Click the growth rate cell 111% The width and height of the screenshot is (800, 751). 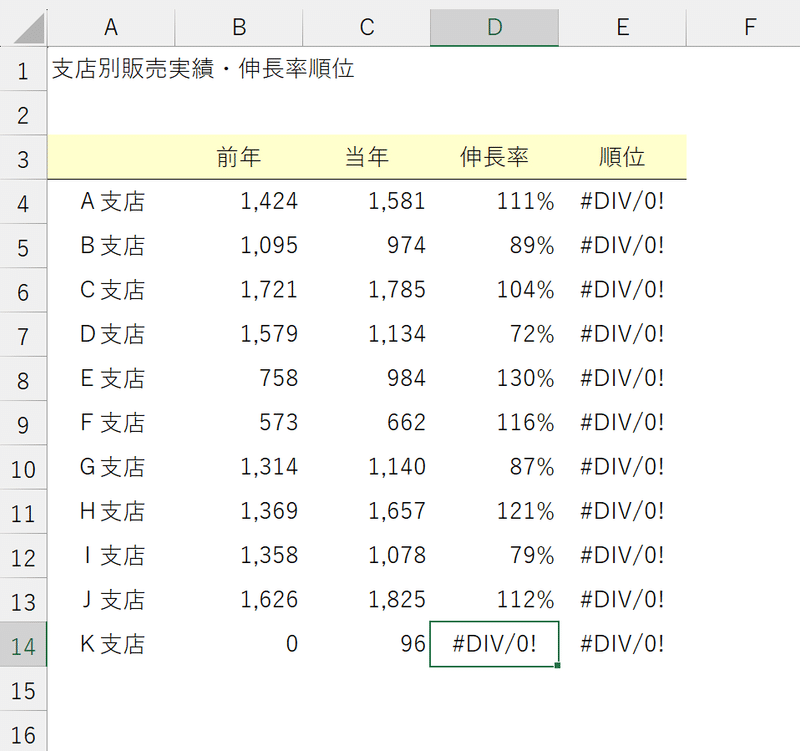tap(494, 202)
